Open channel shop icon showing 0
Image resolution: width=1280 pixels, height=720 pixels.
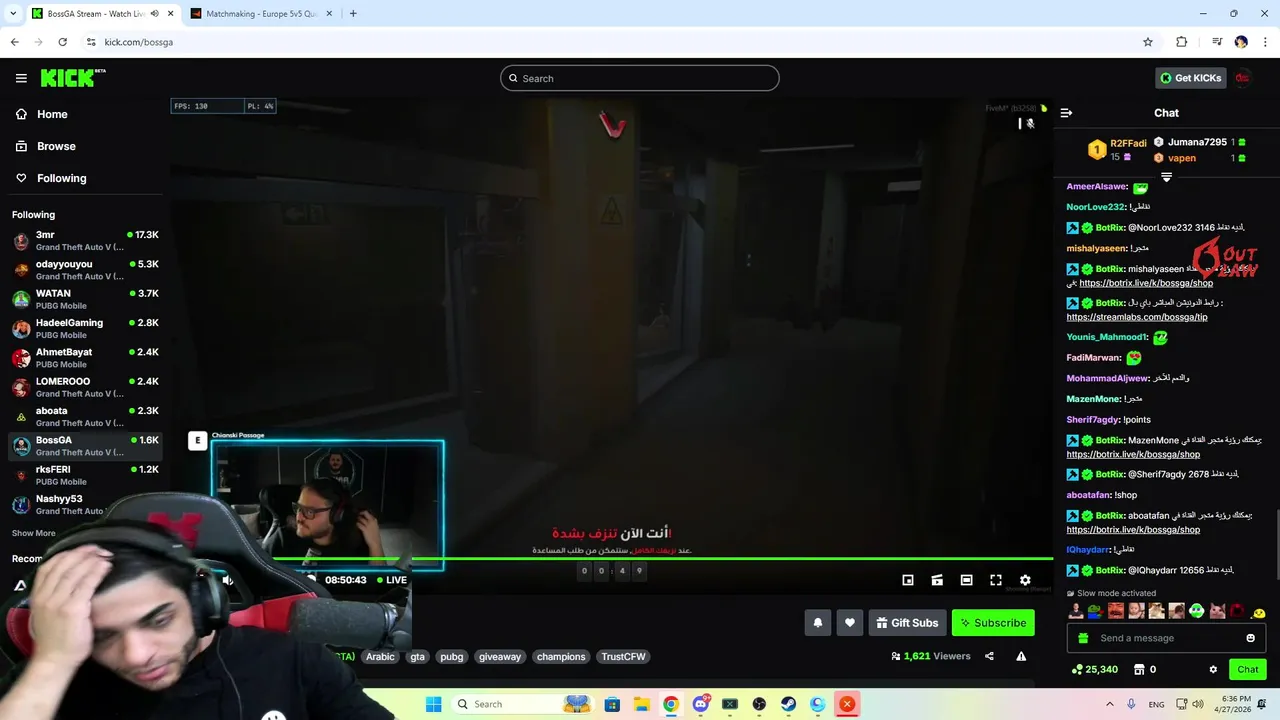tap(1145, 670)
